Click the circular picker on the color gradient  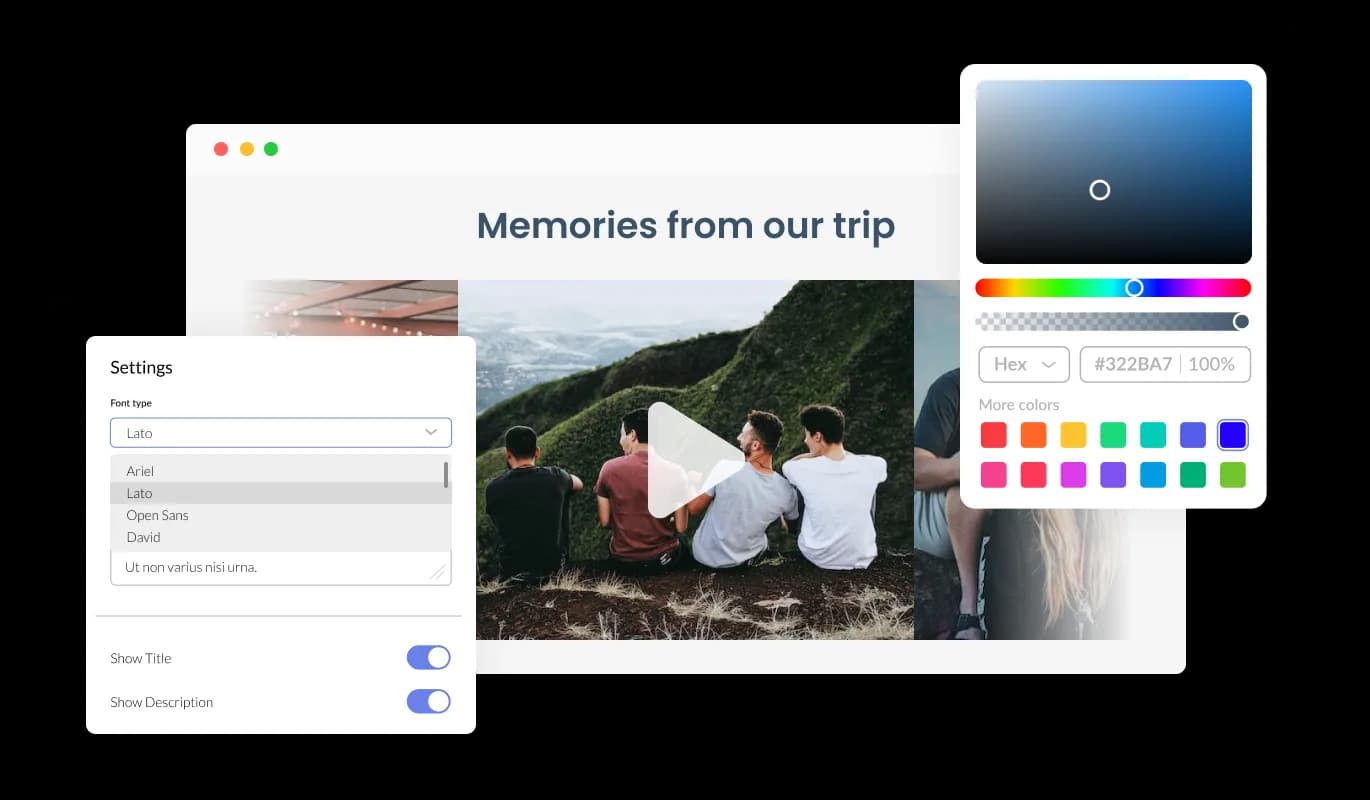coord(1100,189)
